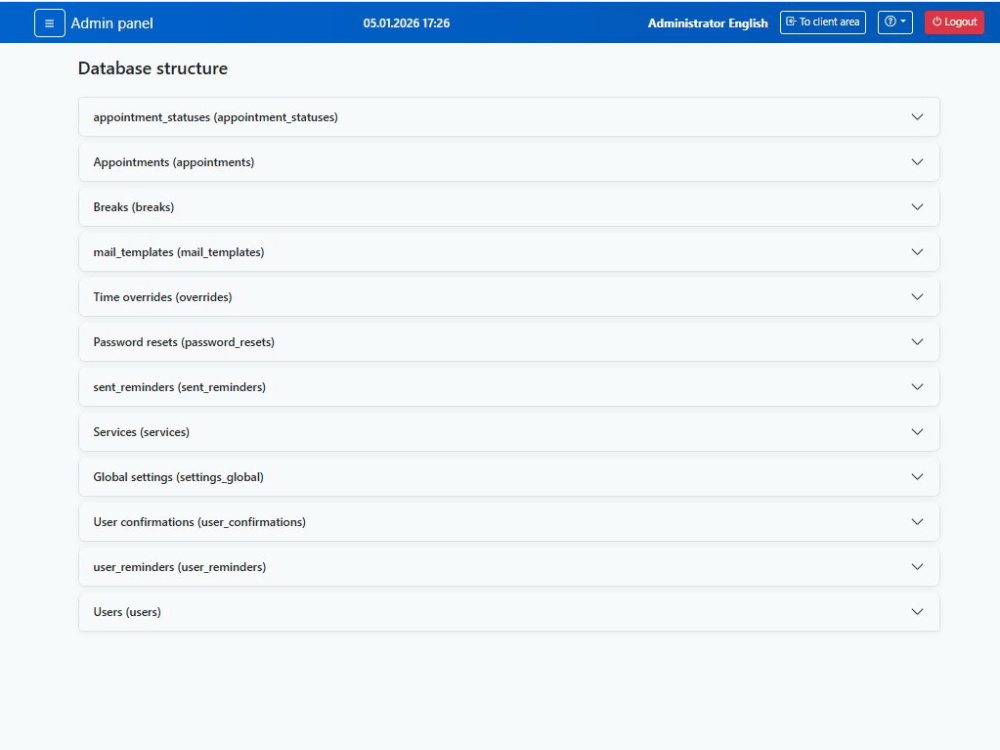The image size is (1000, 750).
Task: Expand the Password resets table chevron
Action: click(x=917, y=342)
